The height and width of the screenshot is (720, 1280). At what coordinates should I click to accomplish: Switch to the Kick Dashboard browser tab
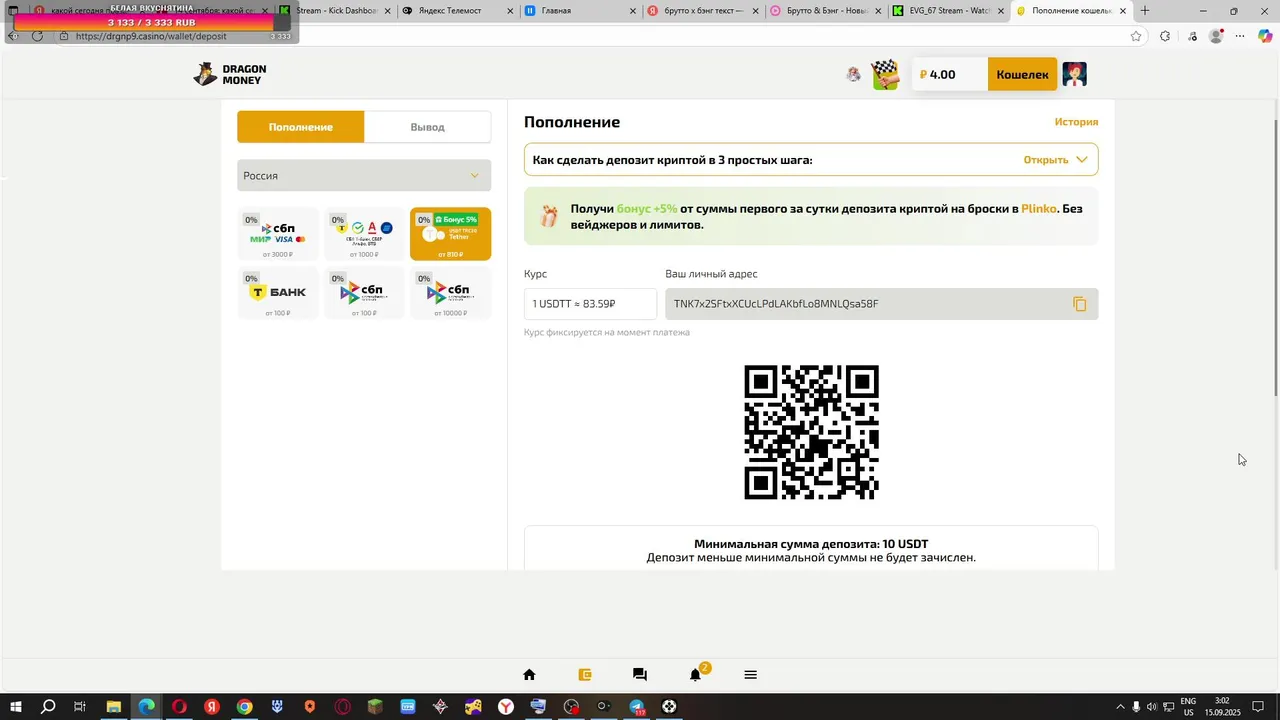click(x=333, y=11)
